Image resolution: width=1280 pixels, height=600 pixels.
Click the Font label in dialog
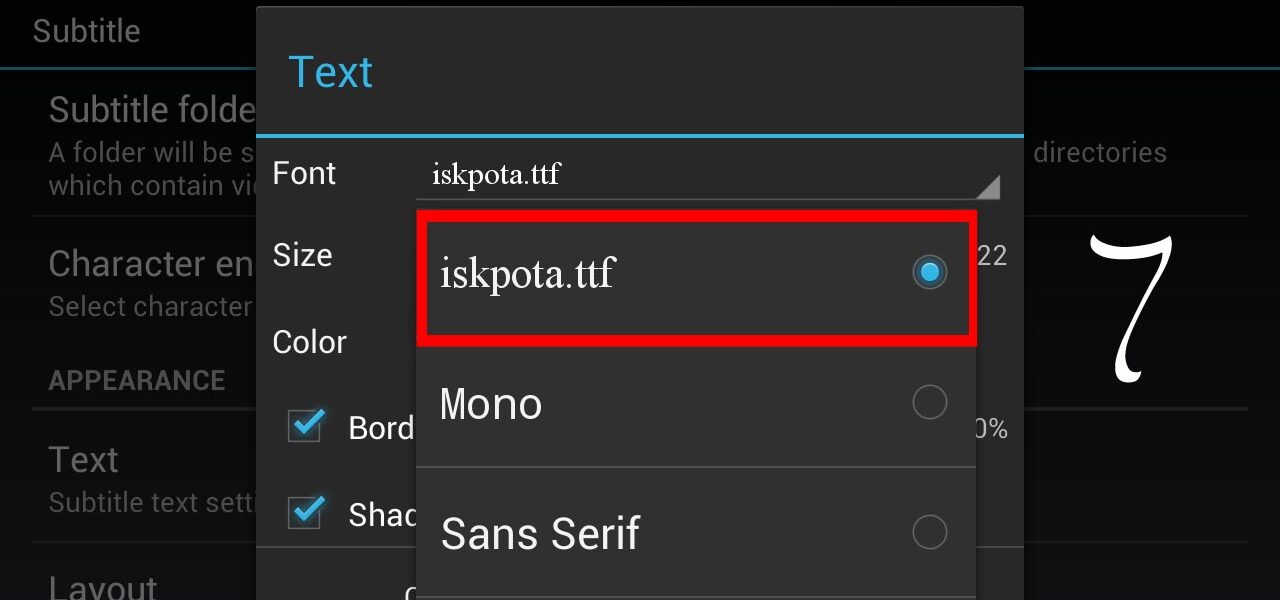click(x=304, y=173)
